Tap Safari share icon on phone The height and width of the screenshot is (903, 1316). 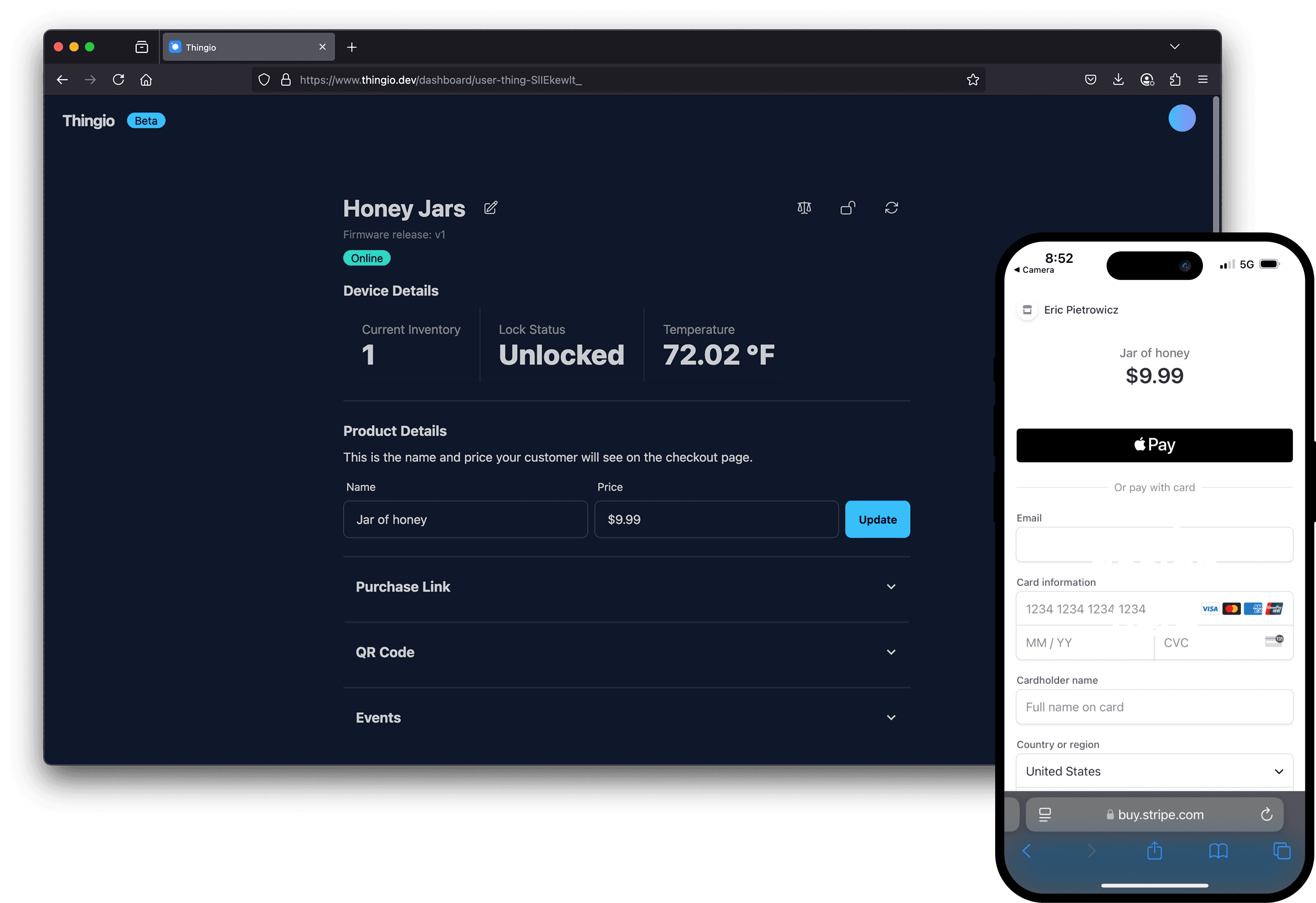[1154, 850]
